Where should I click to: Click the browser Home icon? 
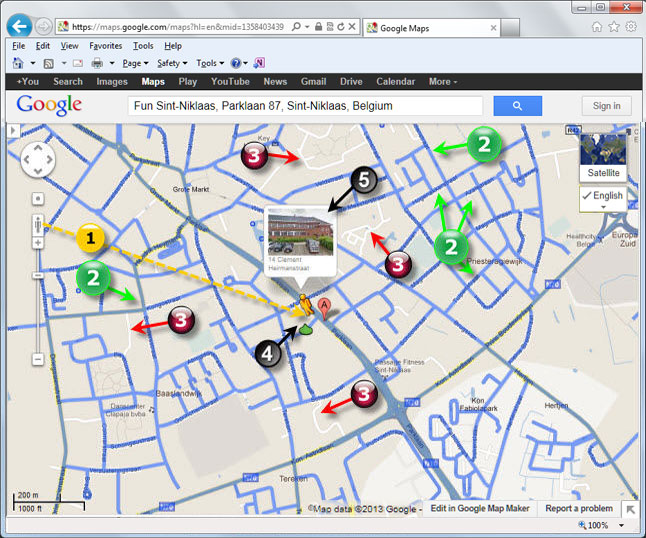(x=597, y=27)
